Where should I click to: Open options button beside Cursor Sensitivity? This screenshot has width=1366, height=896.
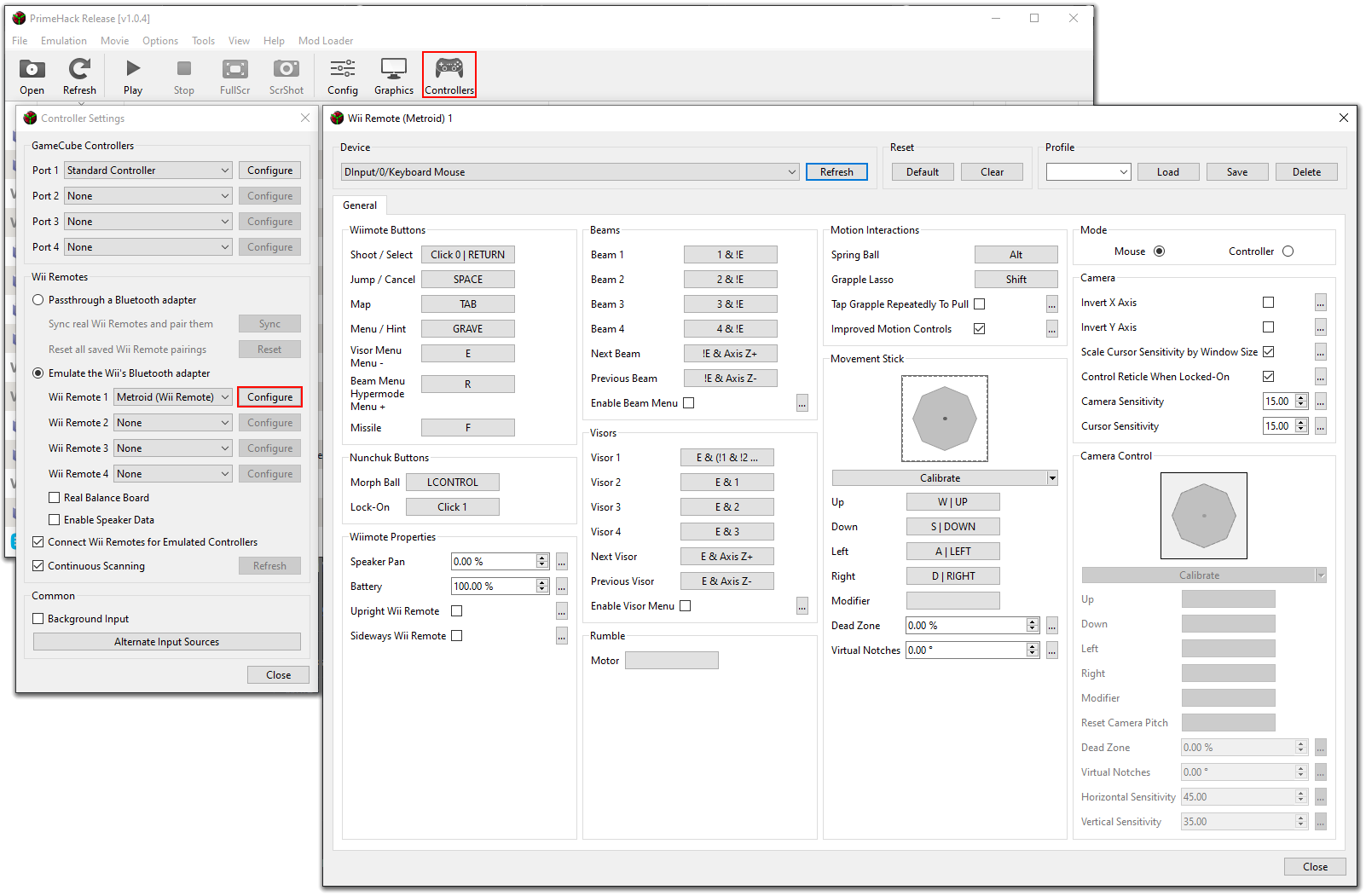pos(1321,426)
